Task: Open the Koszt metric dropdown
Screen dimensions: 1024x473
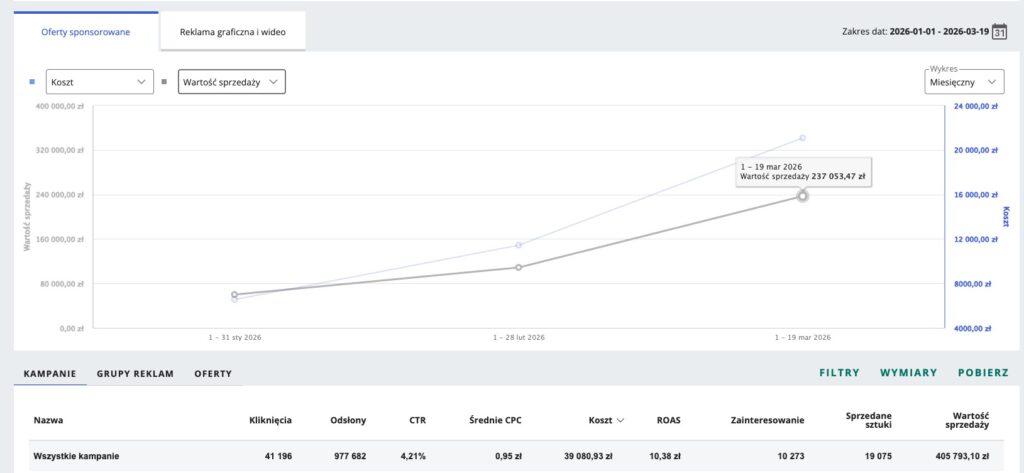Action: (99, 82)
